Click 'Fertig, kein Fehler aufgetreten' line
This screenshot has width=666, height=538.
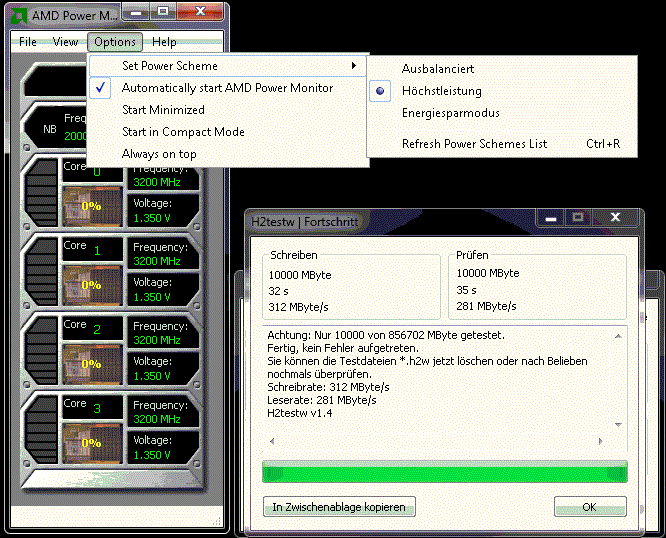[343, 348]
